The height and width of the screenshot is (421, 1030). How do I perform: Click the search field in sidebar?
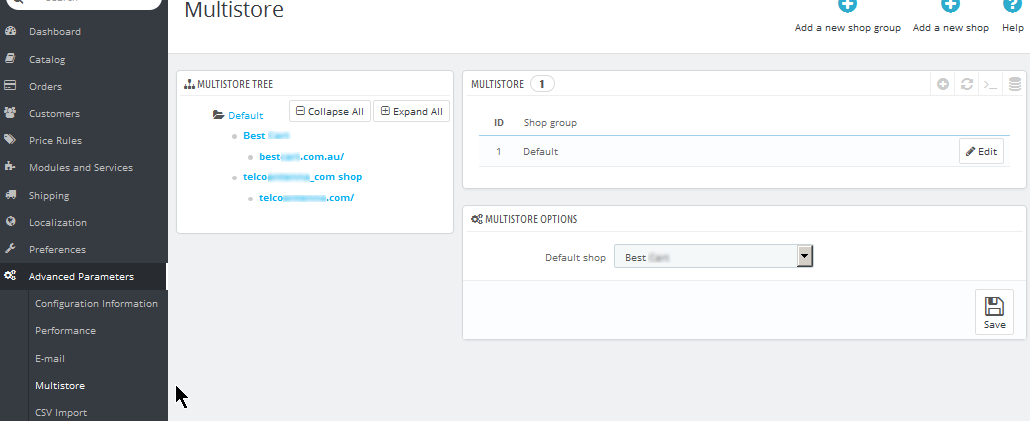(x=83, y=3)
